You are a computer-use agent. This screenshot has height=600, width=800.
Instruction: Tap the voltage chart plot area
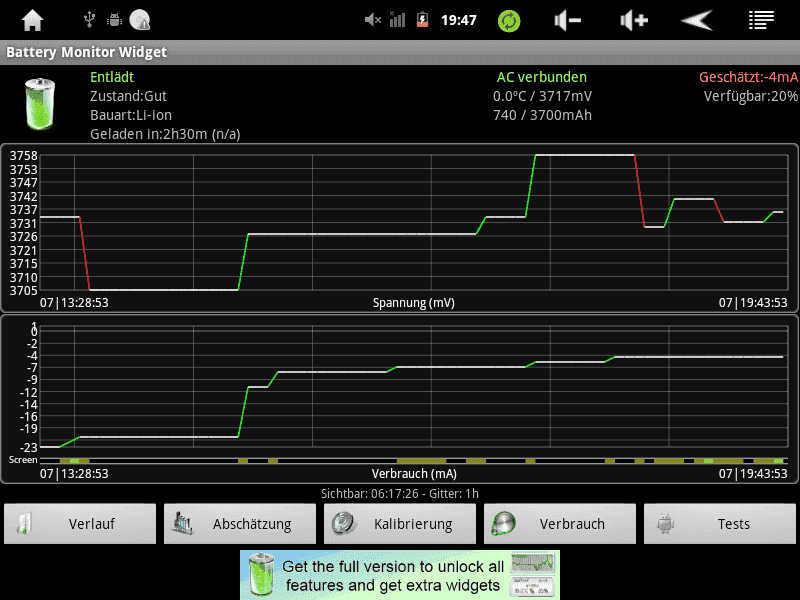tap(414, 222)
